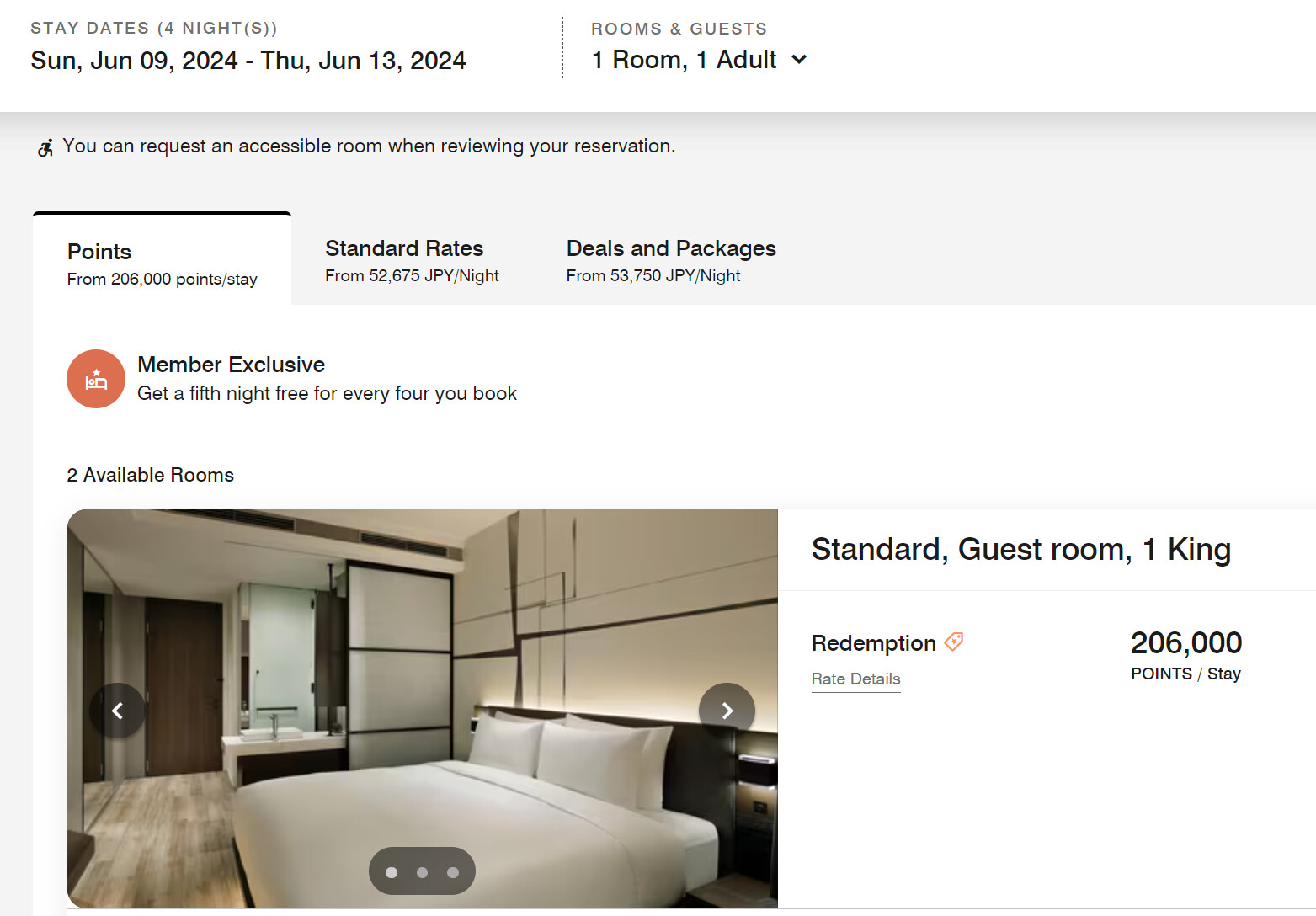
Task: Switch to the Points tab
Action: tap(162, 264)
